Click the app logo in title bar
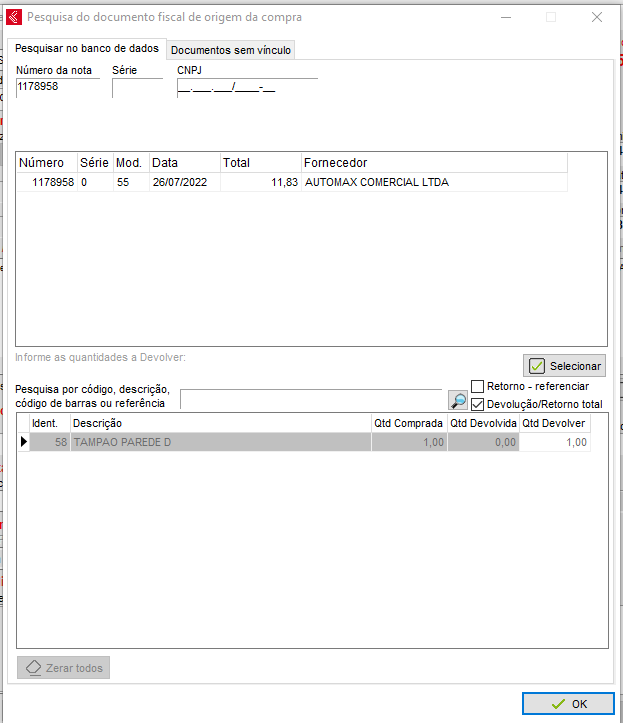The width and height of the screenshot is (623, 723). [x=14, y=17]
